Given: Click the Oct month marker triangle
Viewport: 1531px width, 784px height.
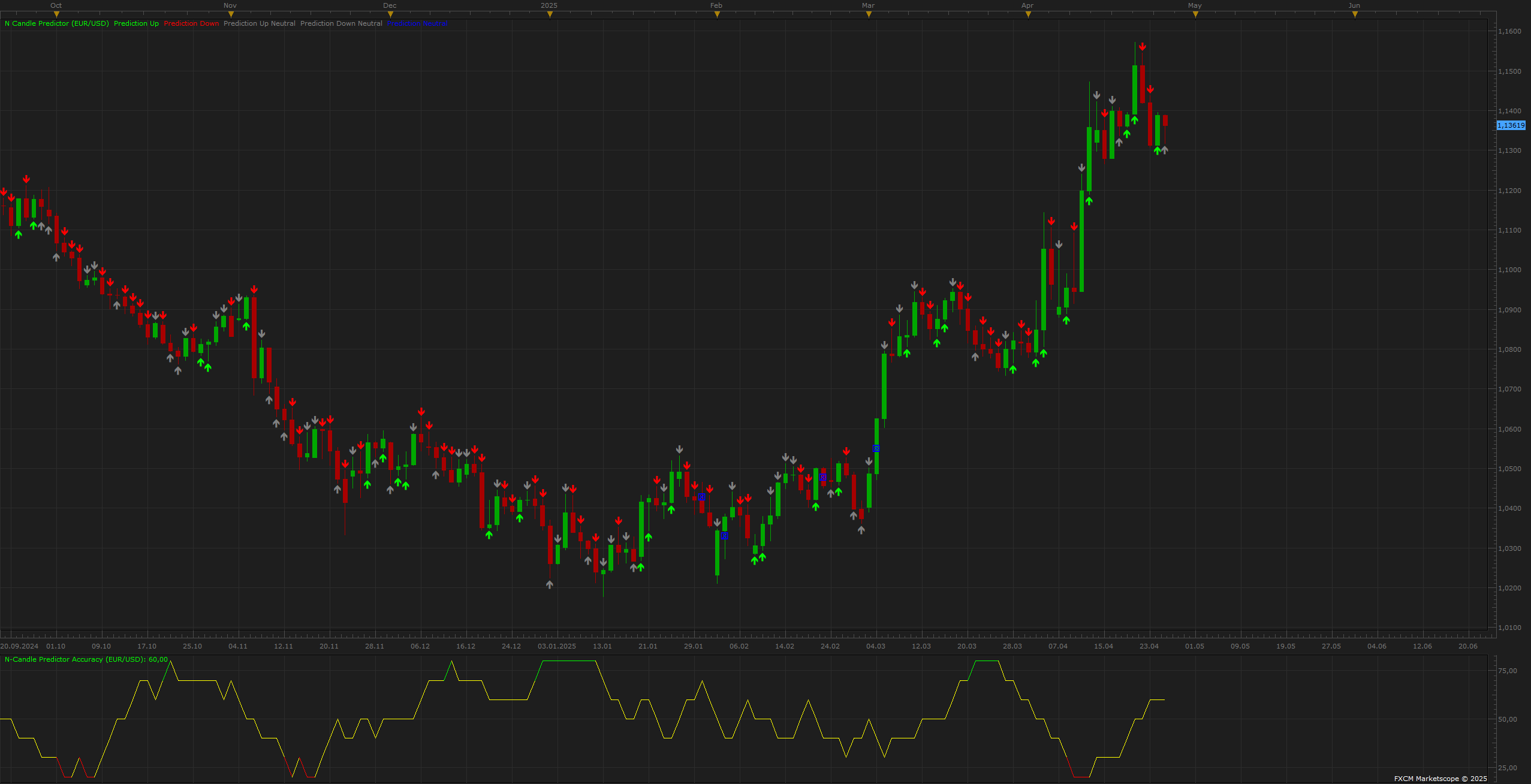Looking at the screenshot, I should point(56,14).
